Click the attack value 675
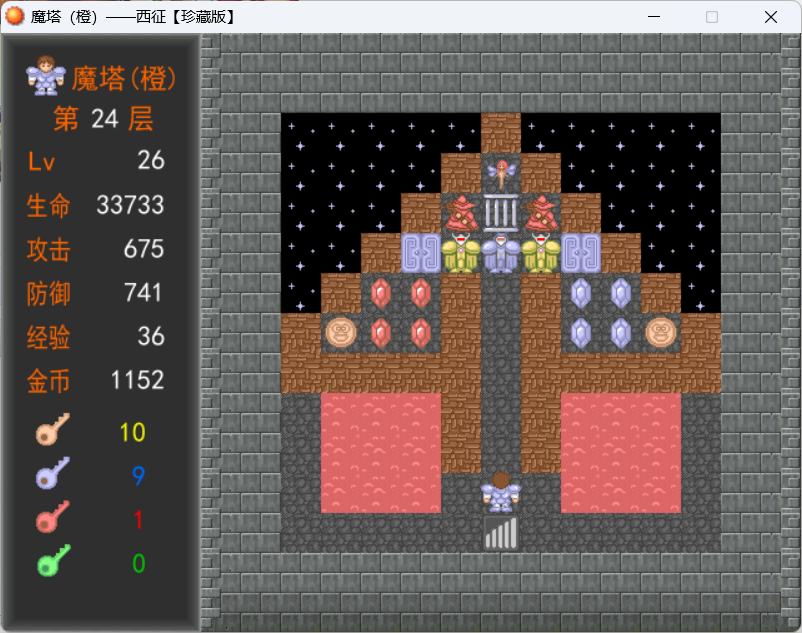 (144, 248)
